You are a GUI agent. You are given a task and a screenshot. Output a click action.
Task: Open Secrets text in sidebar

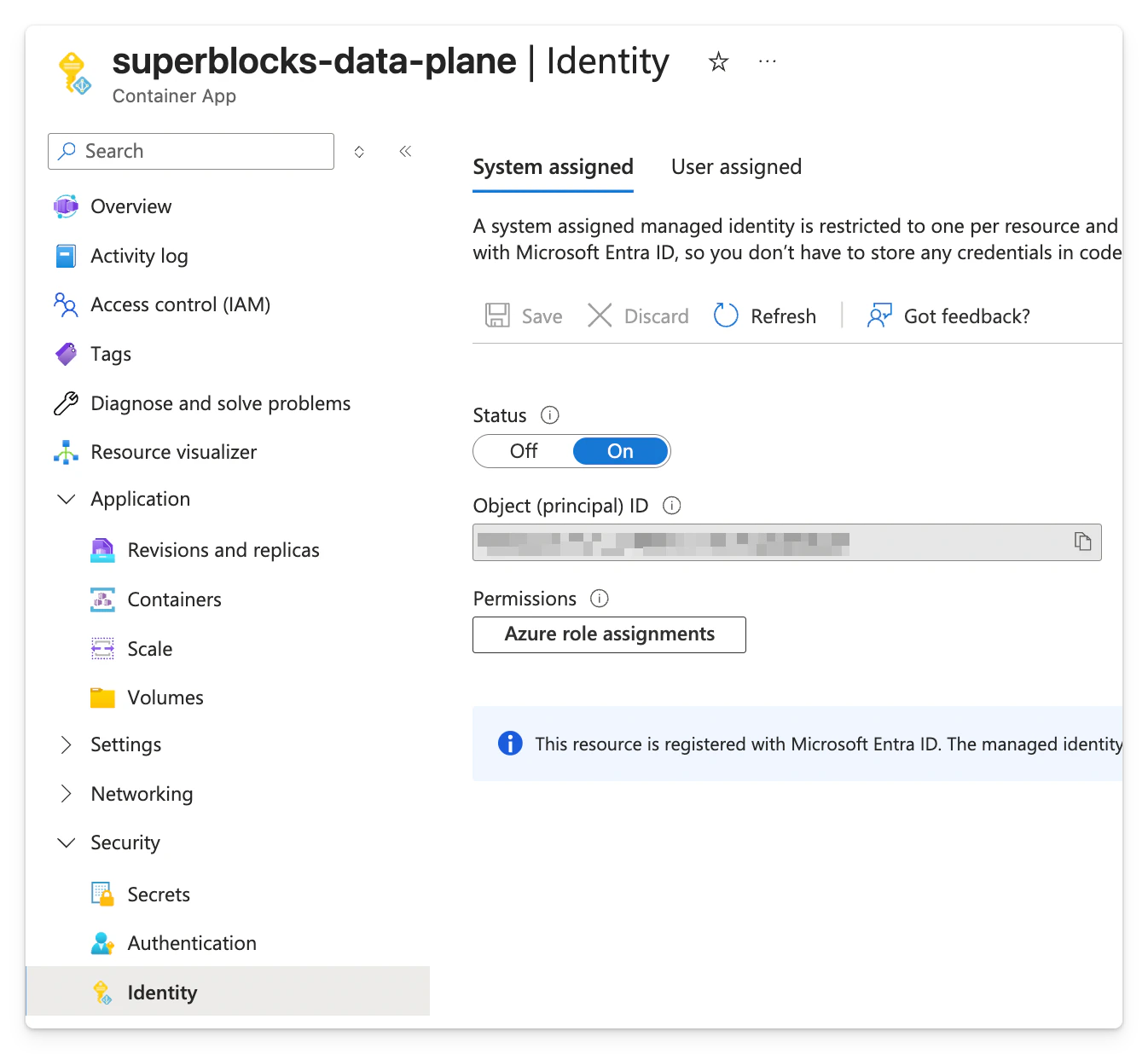(159, 895)
